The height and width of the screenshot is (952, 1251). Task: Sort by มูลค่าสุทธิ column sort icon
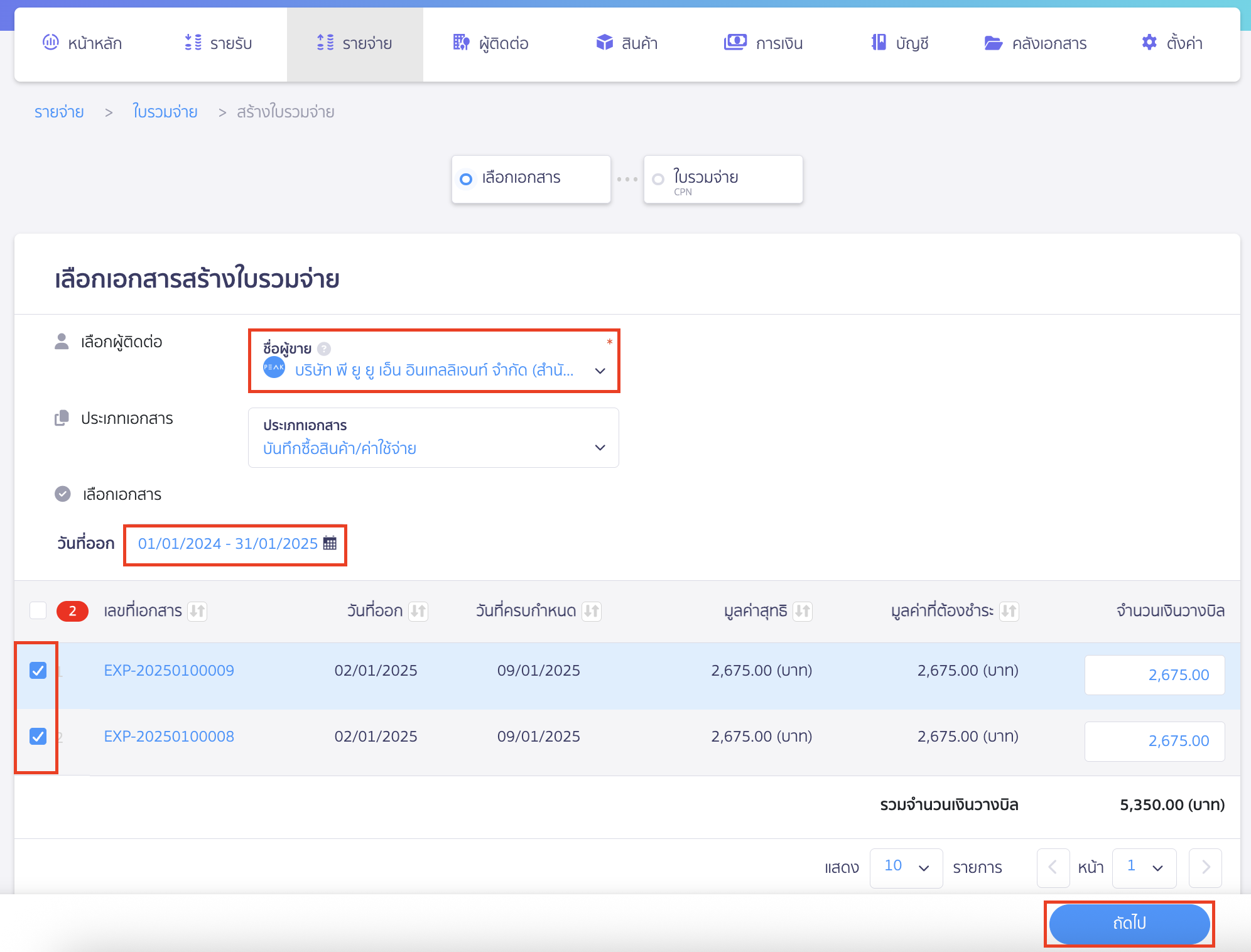tap(803, 610)
